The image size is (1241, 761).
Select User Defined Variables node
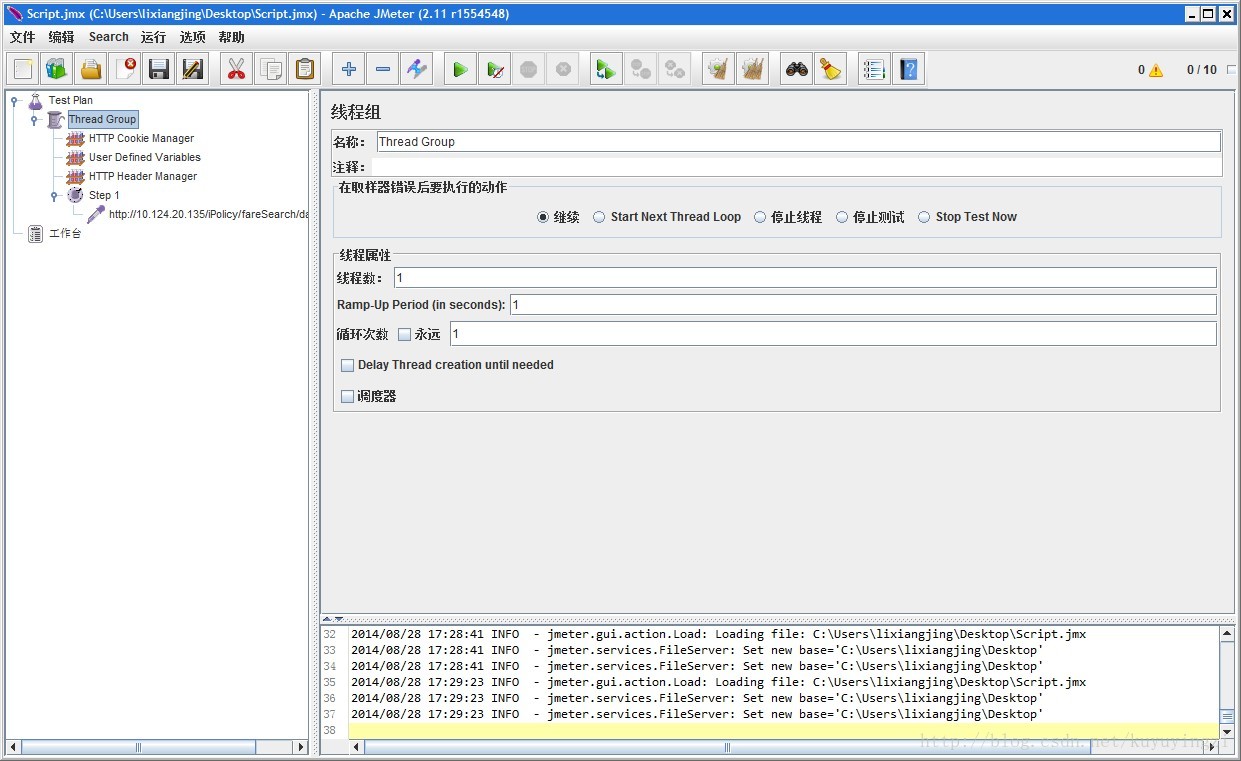click(x=144, y=158)
